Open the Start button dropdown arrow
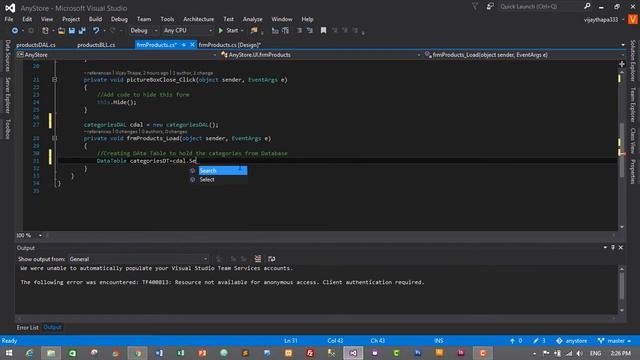 click(242, 31)
